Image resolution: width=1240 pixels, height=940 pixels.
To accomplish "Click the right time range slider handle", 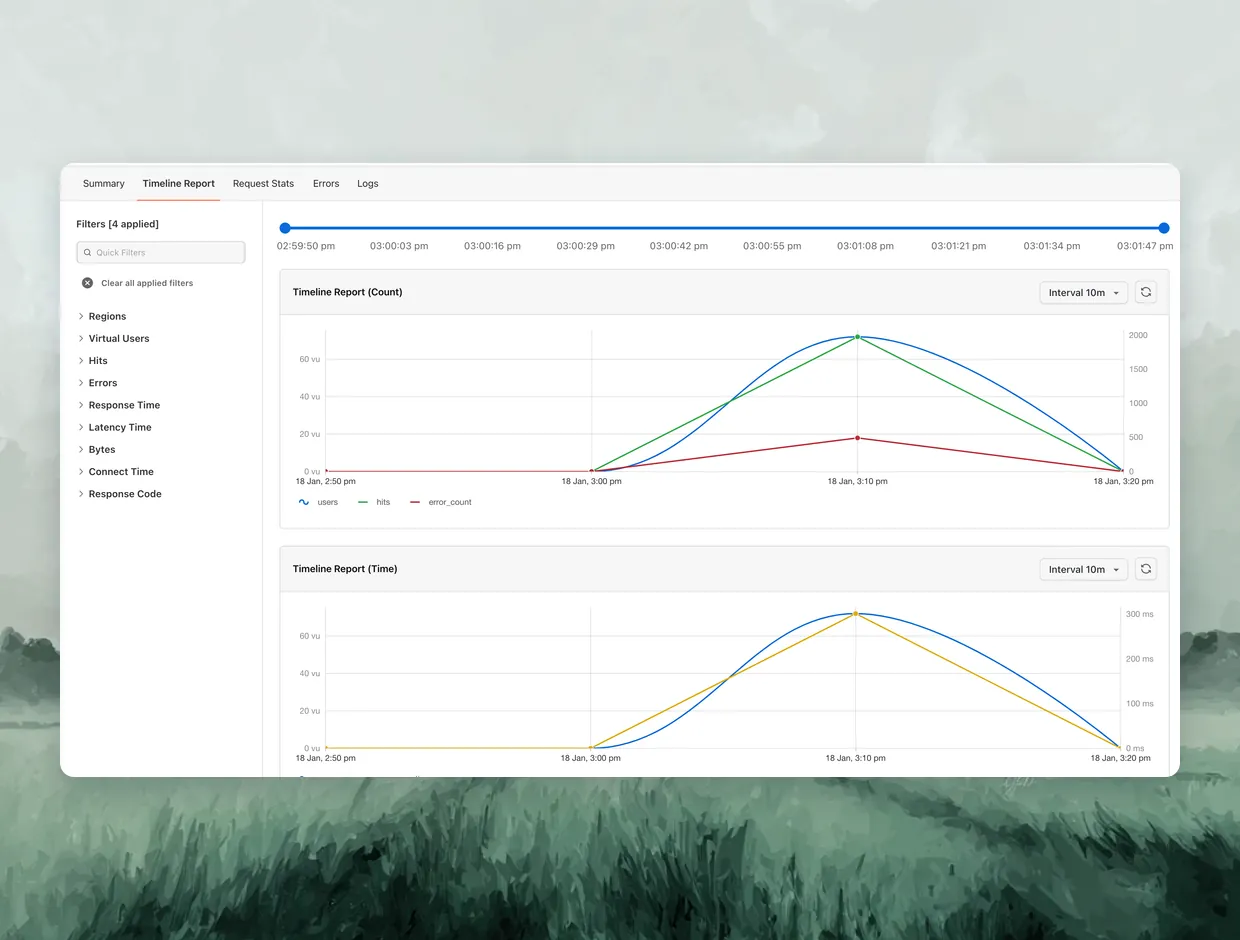I will (1164, 228).
